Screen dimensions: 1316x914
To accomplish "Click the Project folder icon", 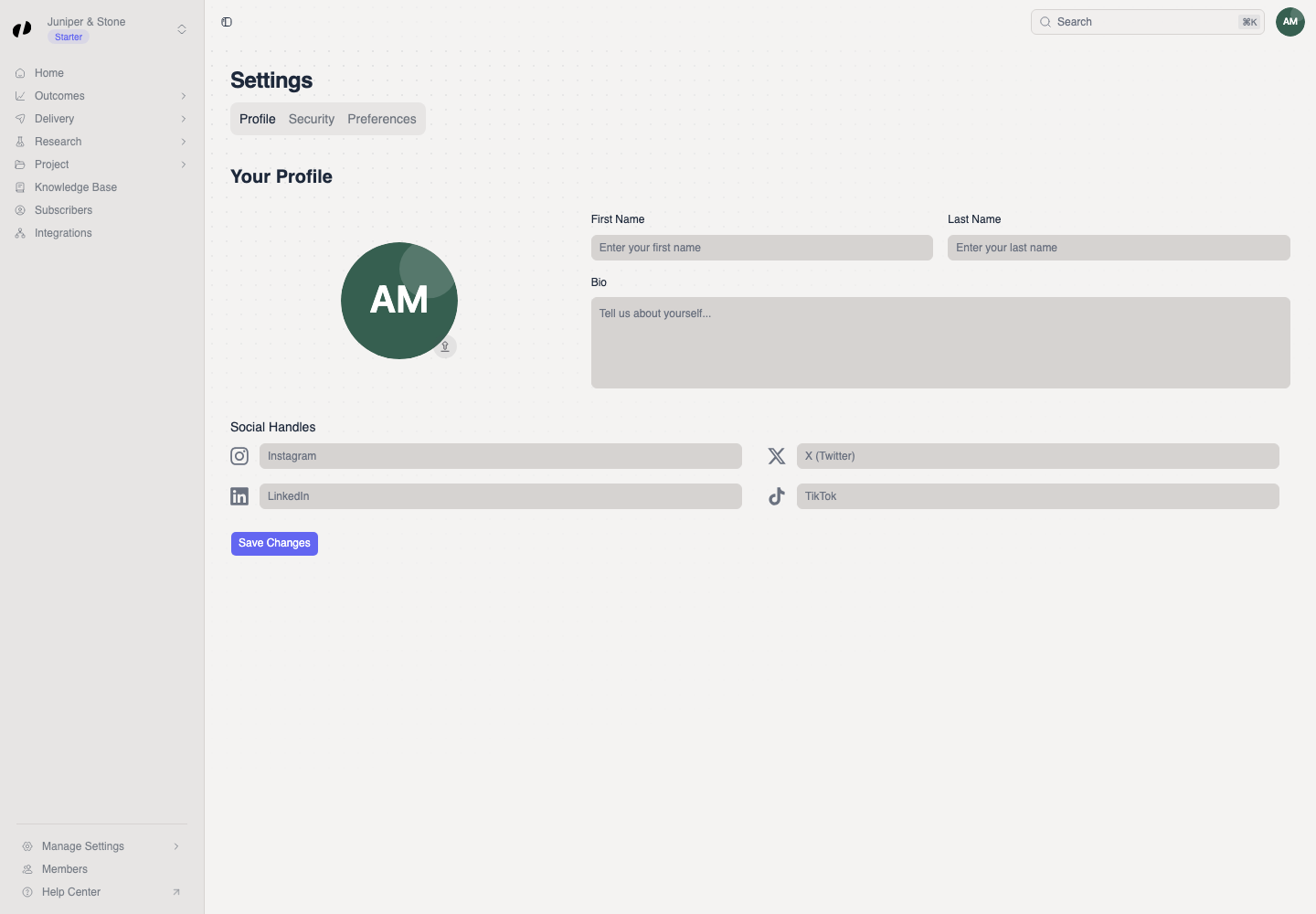I will pyautogui.click(x=20, y=165).
